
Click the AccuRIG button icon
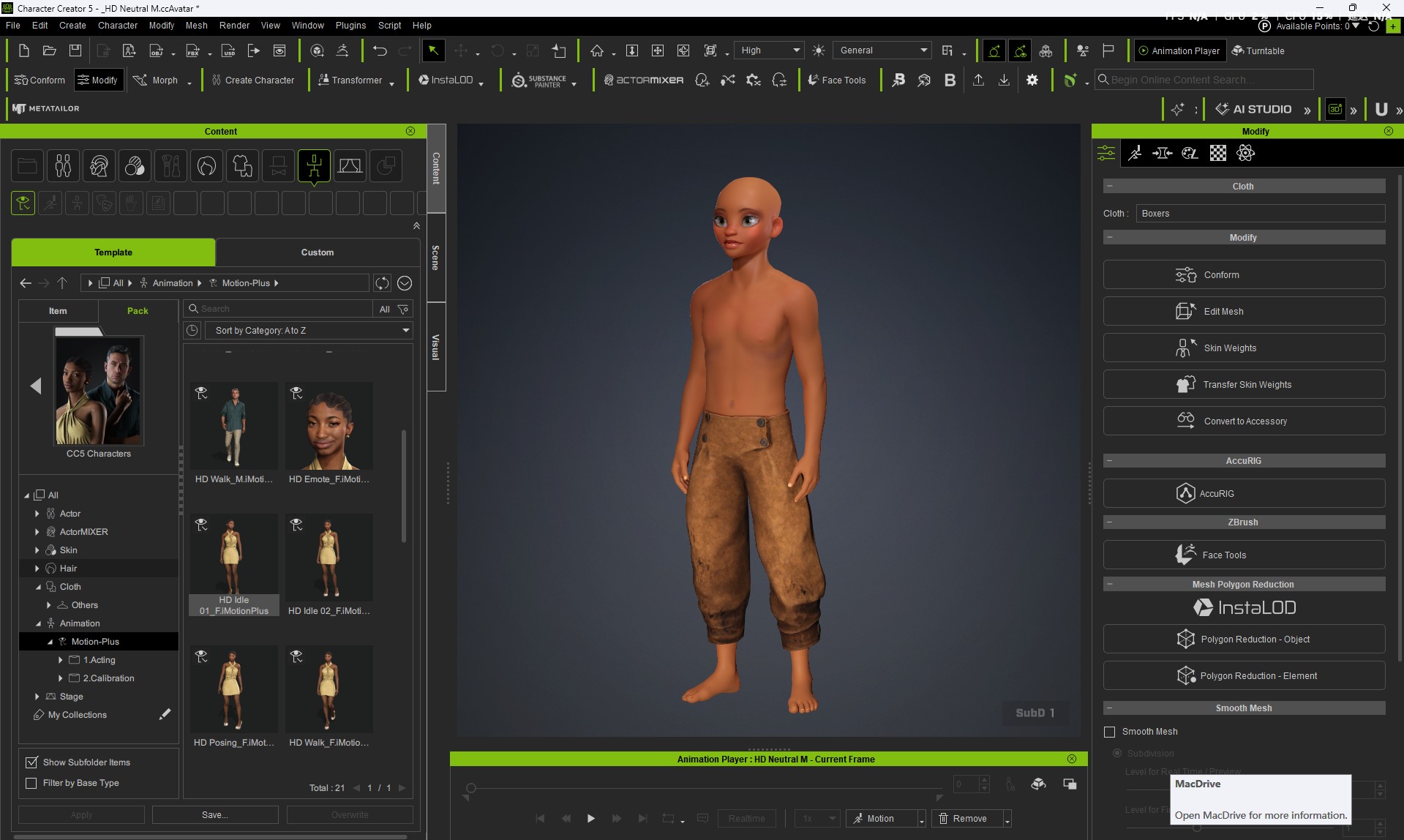click(x=1185, y=493)
